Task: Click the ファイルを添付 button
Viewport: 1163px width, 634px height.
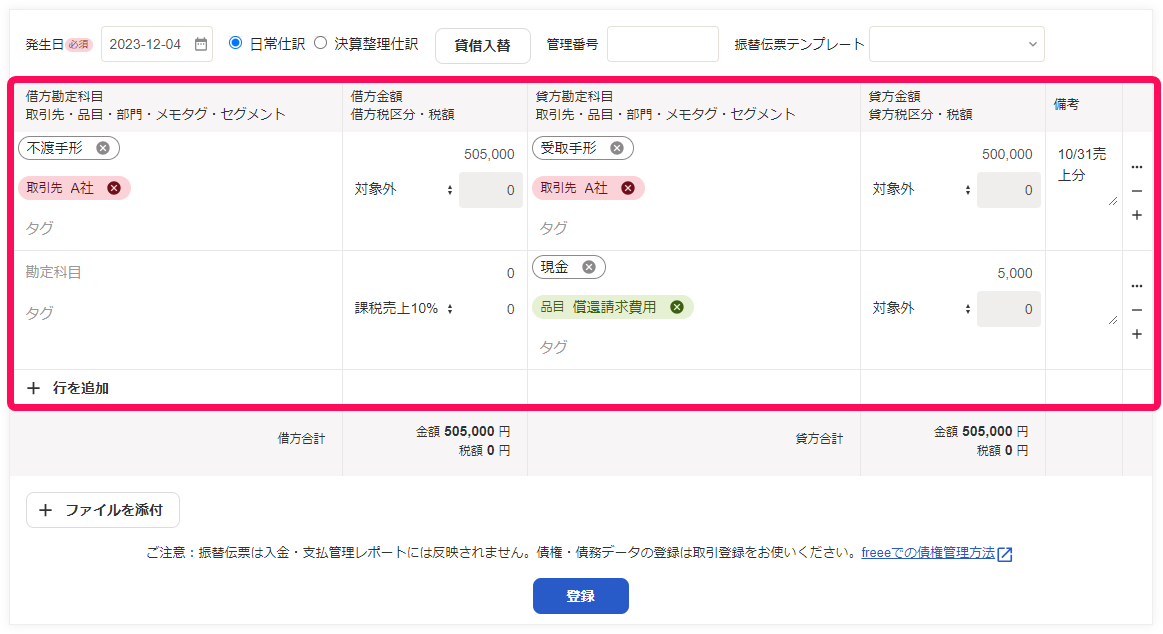Action: pos(103,510)
